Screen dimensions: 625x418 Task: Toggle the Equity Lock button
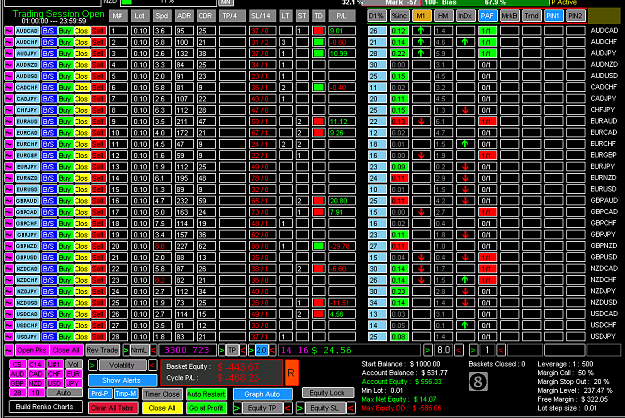click(x=327, y=393)
